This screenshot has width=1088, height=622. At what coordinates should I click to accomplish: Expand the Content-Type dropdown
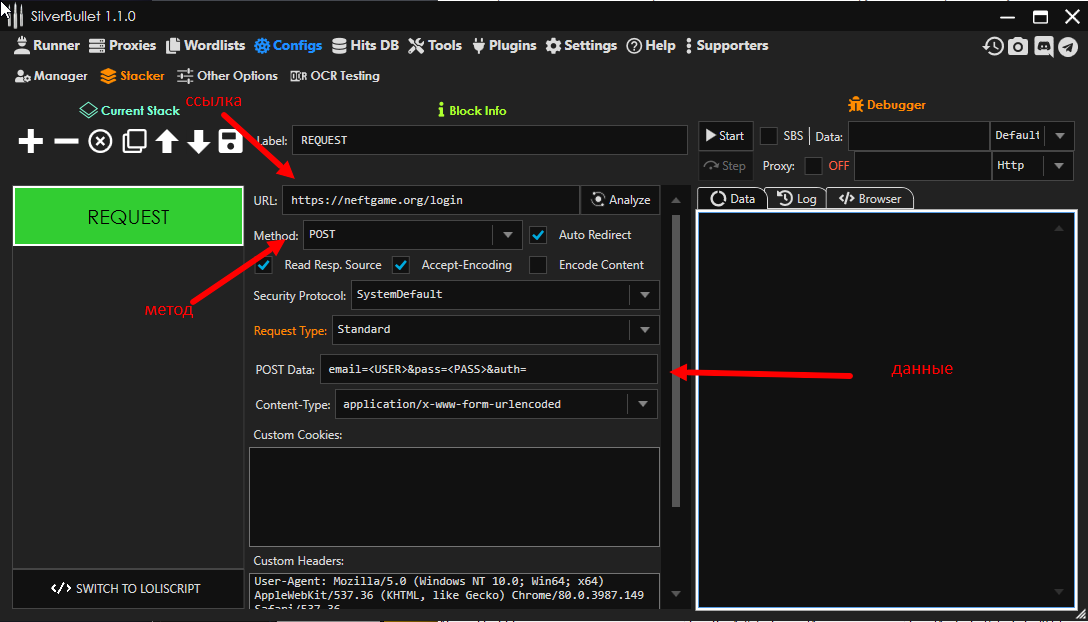pyautogui.click(x=643, y=404)
